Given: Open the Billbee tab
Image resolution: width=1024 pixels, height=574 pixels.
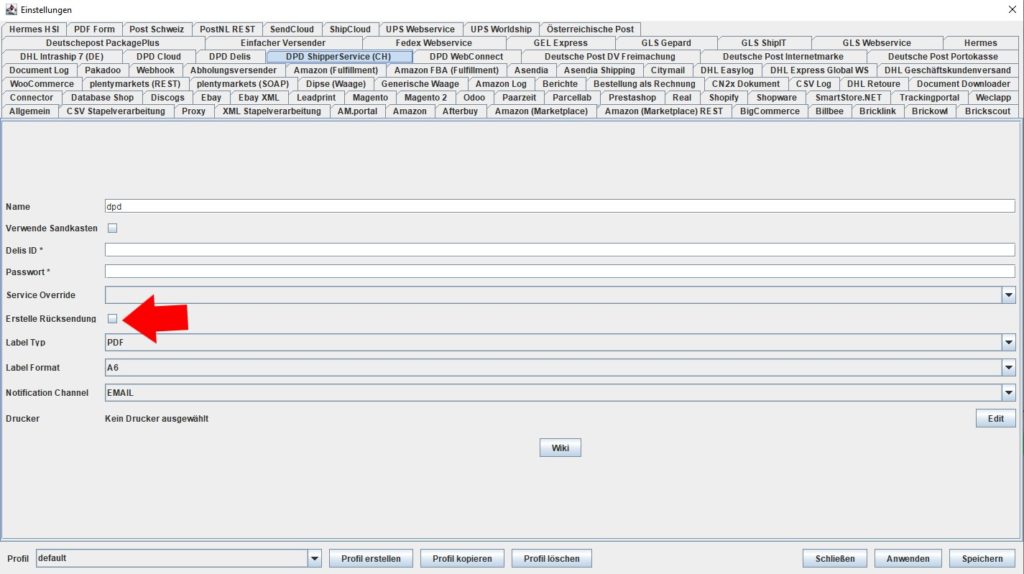Looking at the screenshot, I should [x=829, y=112].
